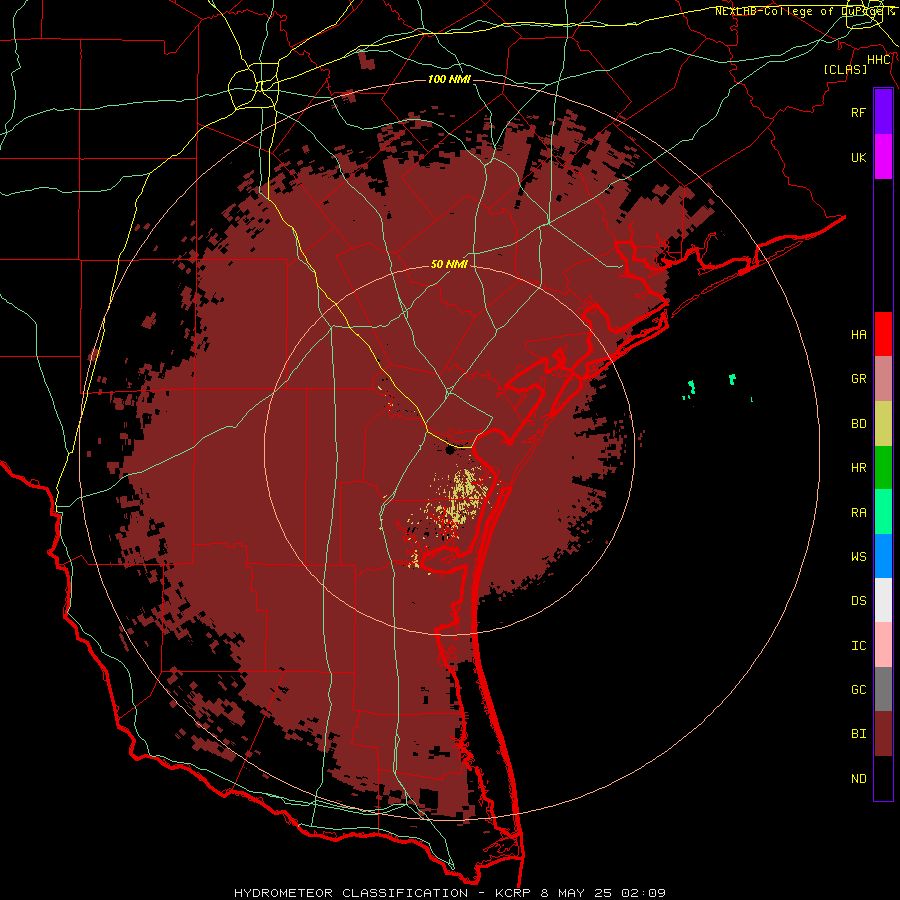Click the black radar site dot at center
Image resolution: width=900 pixels, height=900 pixels.
[451, 450]
